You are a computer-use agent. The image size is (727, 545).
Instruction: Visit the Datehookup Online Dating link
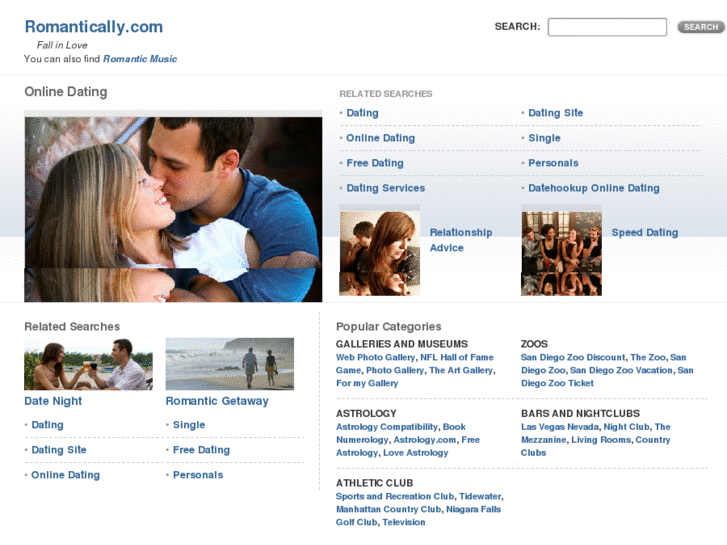pos(593,188)
